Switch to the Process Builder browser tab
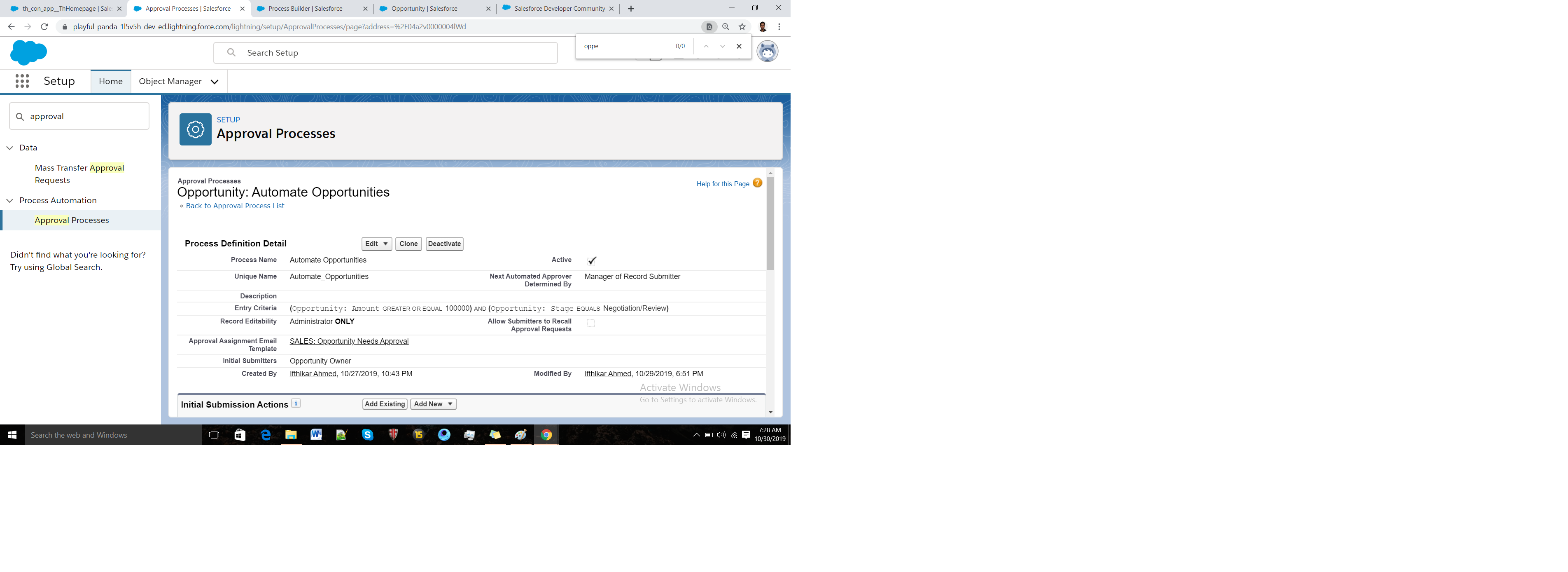 click(305, 9)
